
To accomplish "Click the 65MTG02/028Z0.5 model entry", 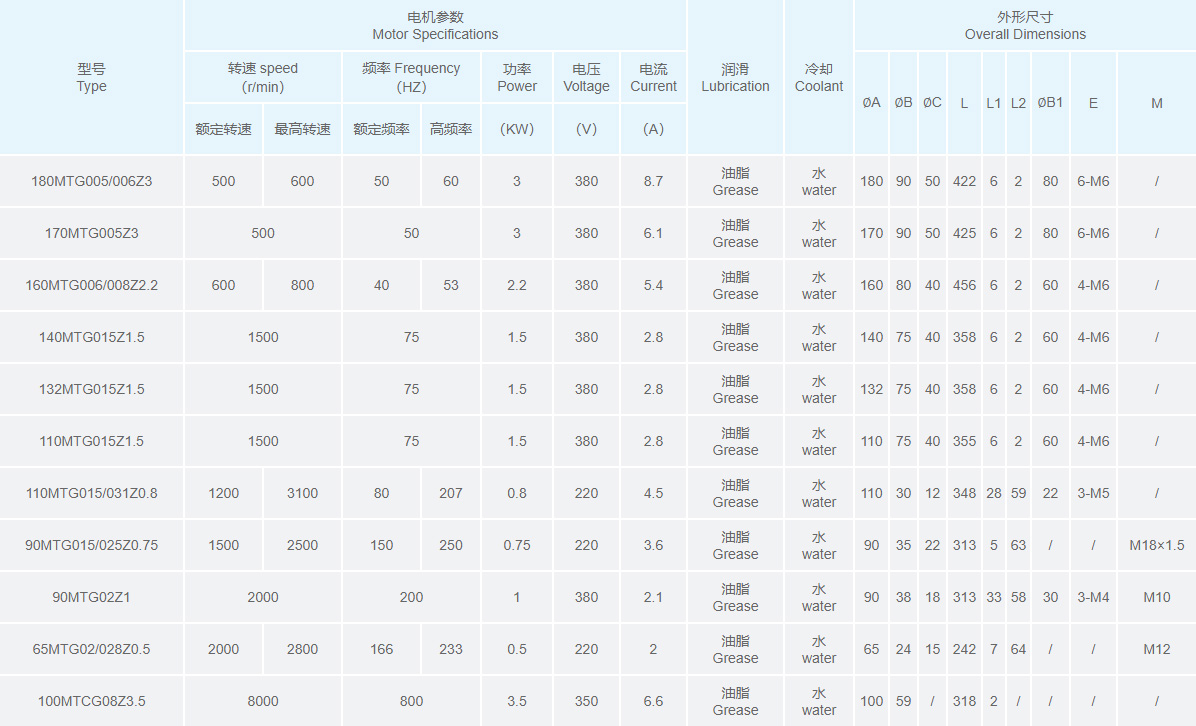I will [x=92, y=649].
